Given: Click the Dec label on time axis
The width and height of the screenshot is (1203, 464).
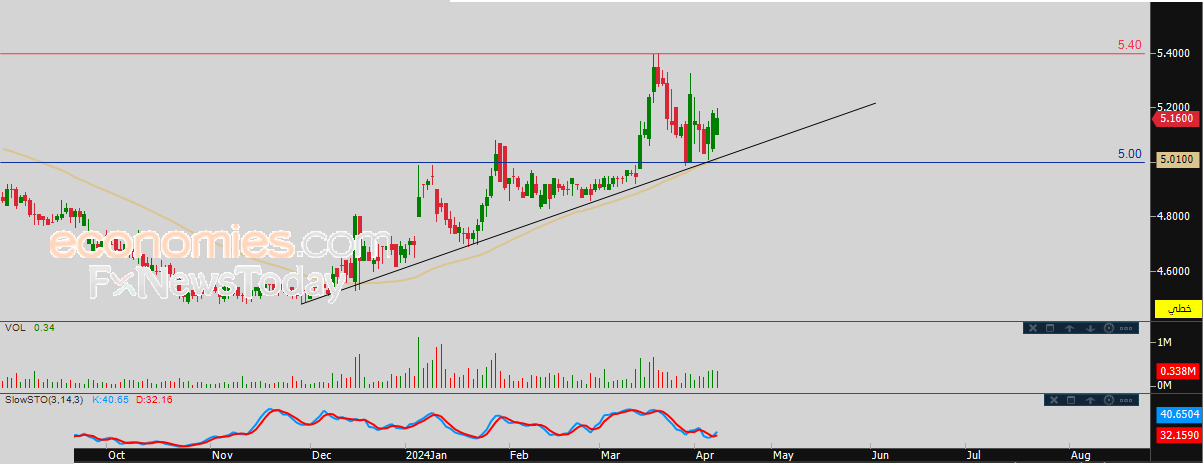Looking at the screenshot, I should coord(321,455).
